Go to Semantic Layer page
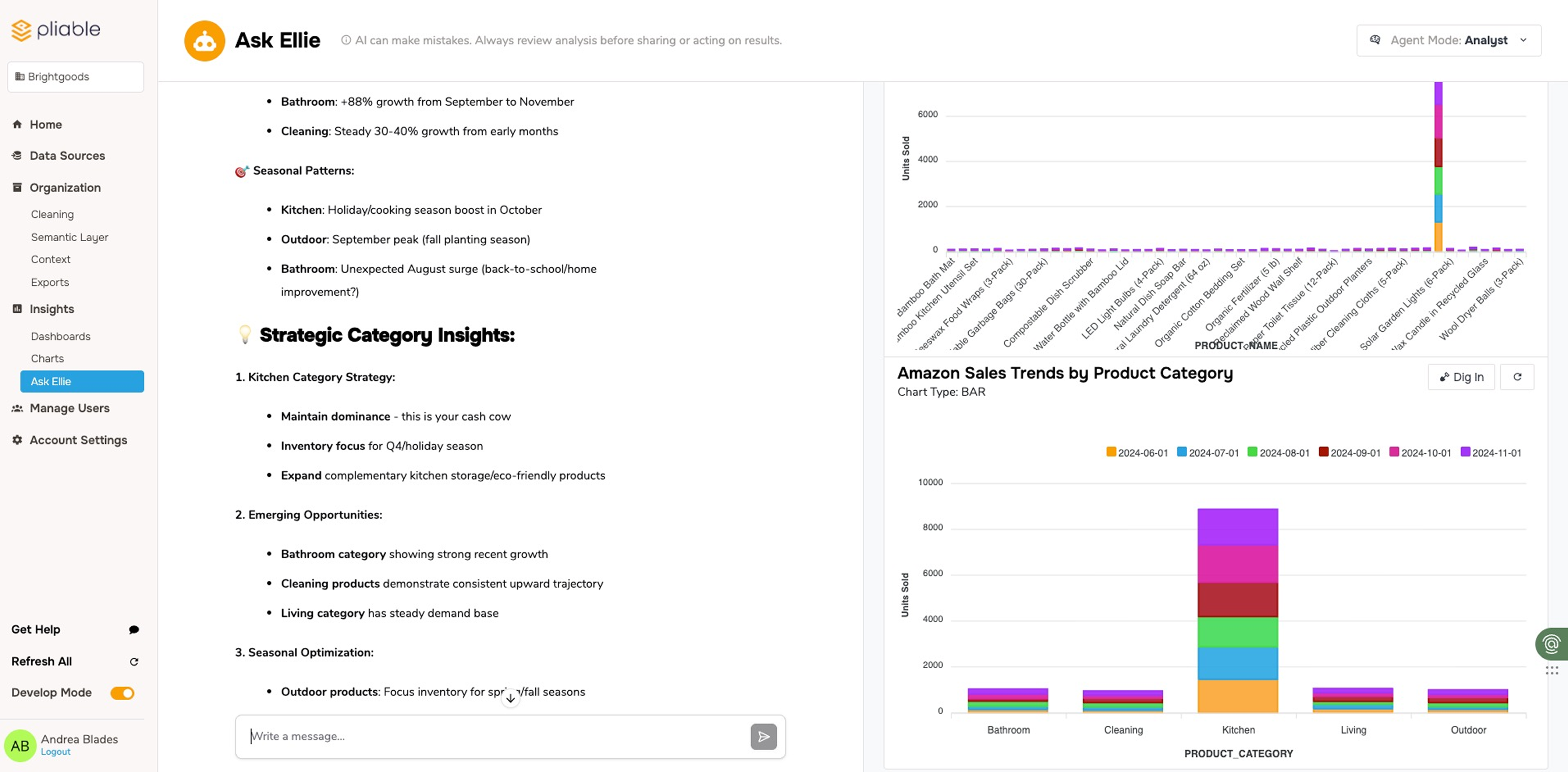 pyautogui.click(x=70, y=237)
